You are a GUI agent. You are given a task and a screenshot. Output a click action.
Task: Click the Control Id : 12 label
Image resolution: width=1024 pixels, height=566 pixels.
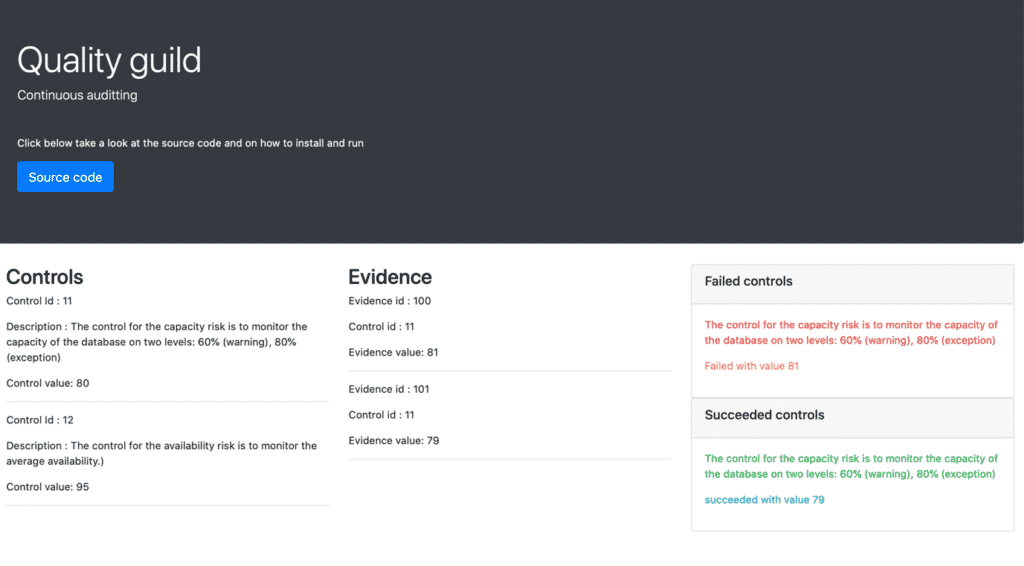(x=39, y=420)
